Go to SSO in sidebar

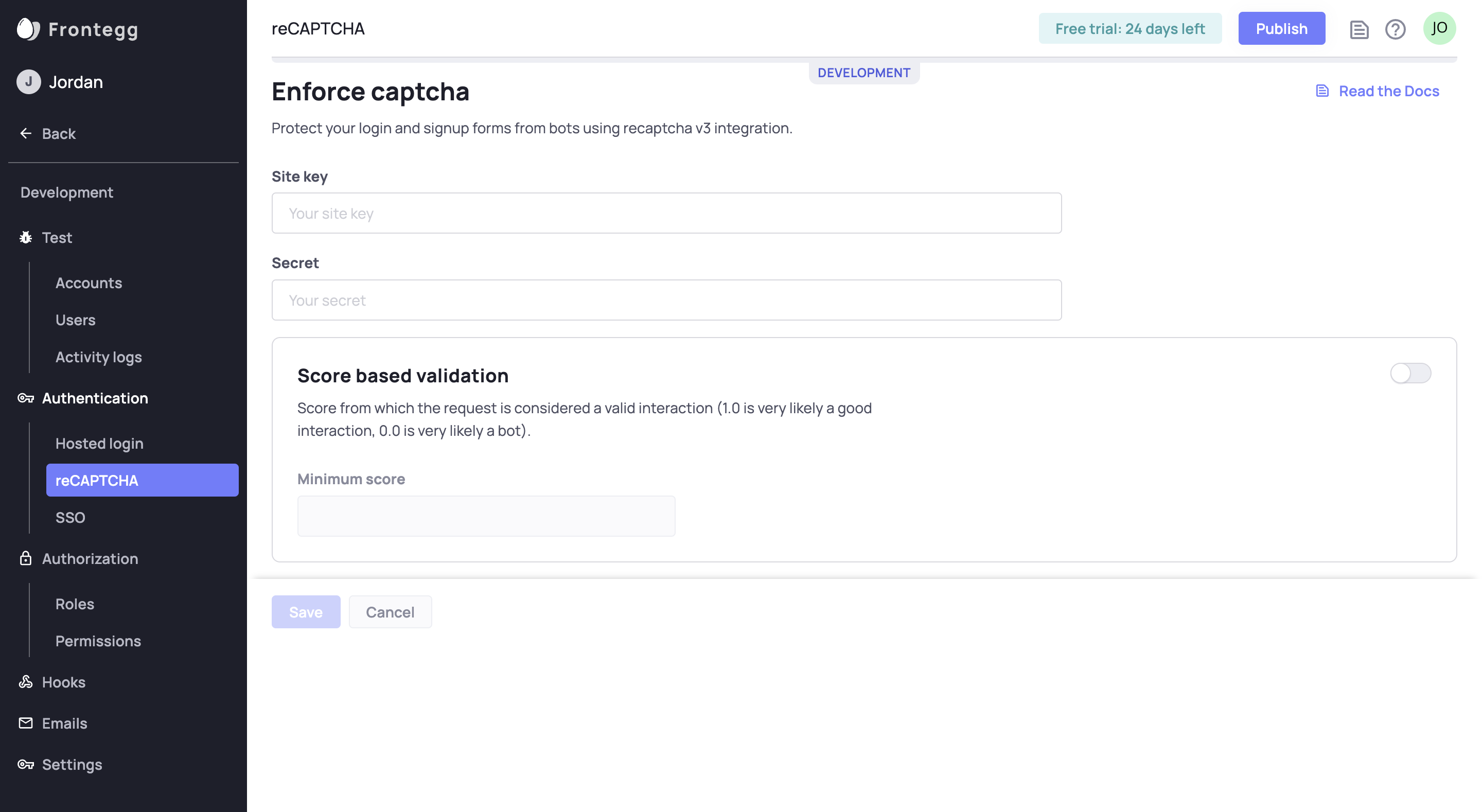[x=70, y=517]
